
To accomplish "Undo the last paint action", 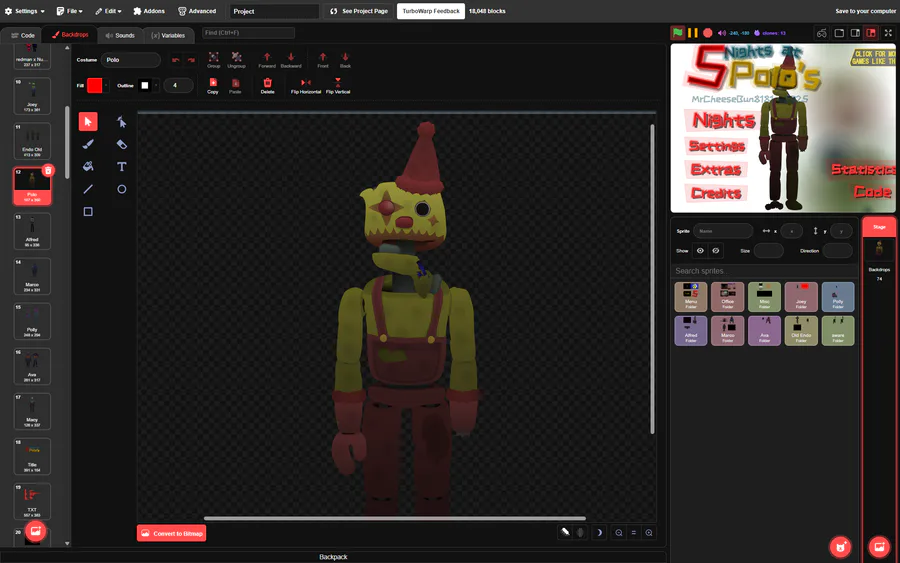I will [176, 60].
